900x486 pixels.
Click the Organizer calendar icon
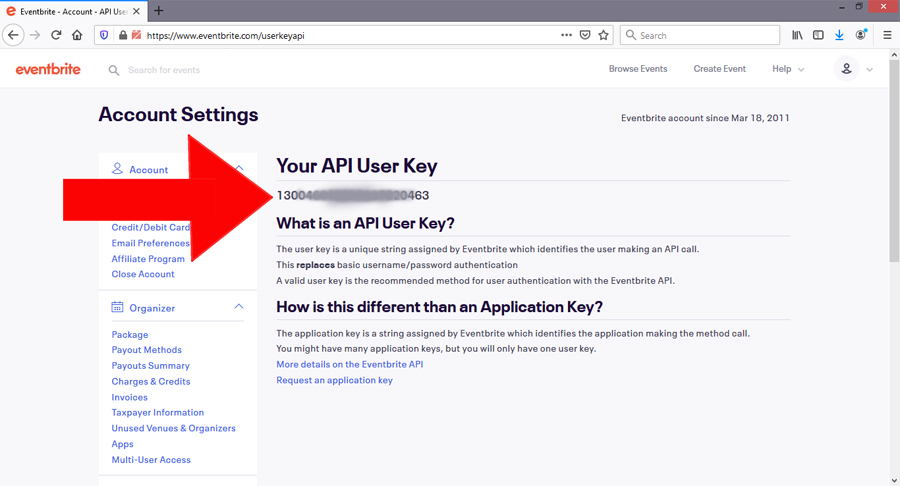coord(117,307)
